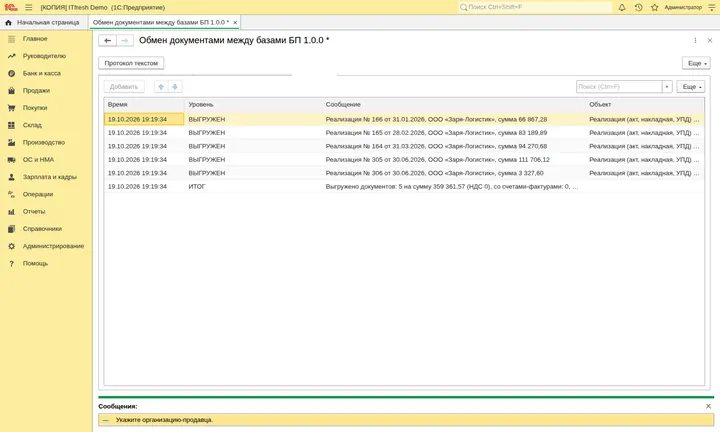The height and width of the screenshot is (432, 720).
Task: Click time cell of the ИТОГ row
Action: [x=144, y=187]
